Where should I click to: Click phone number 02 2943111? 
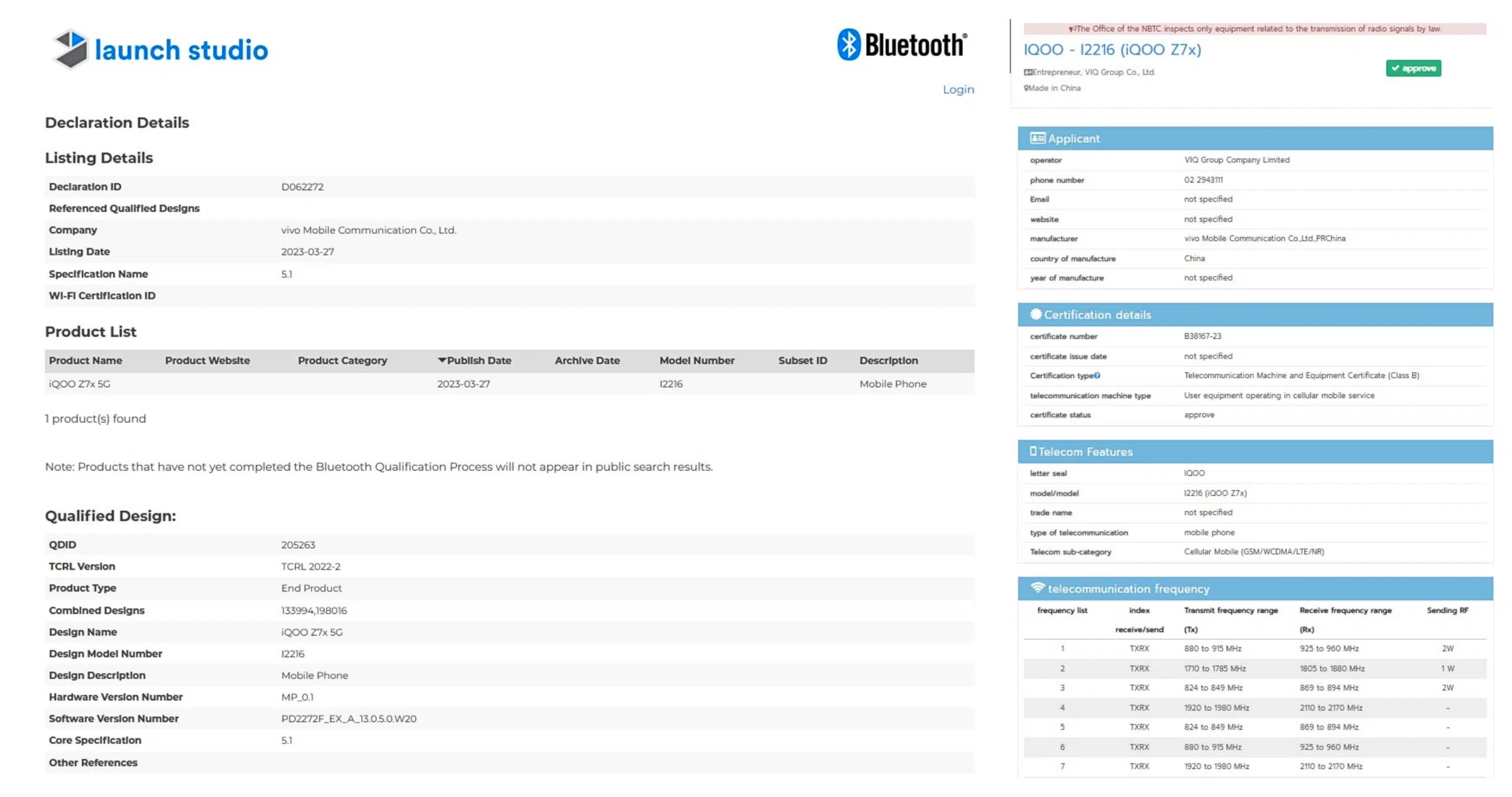pyautogui.click(x=1203, y=179)
